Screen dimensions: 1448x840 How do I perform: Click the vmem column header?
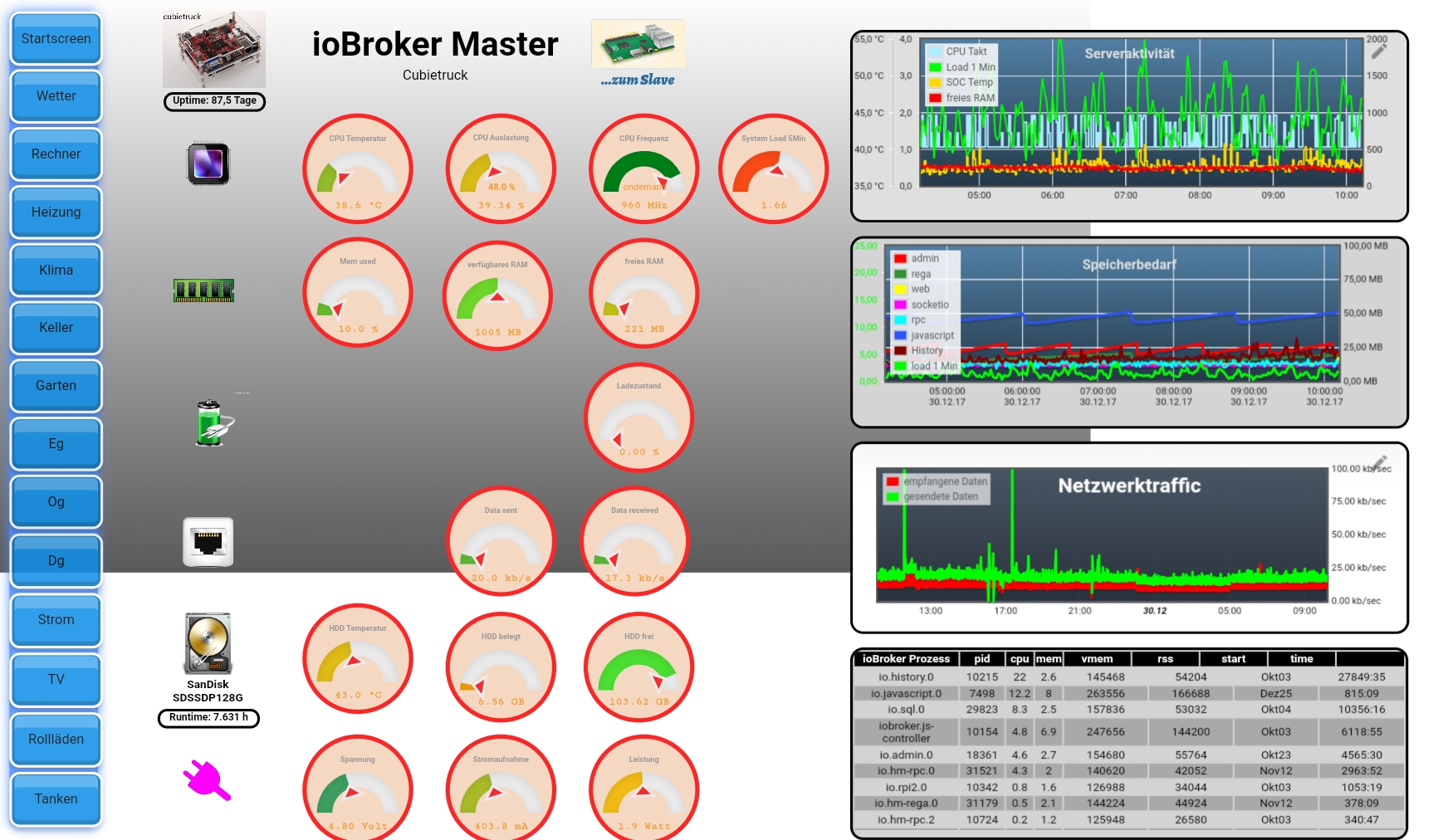(1097, 658)
